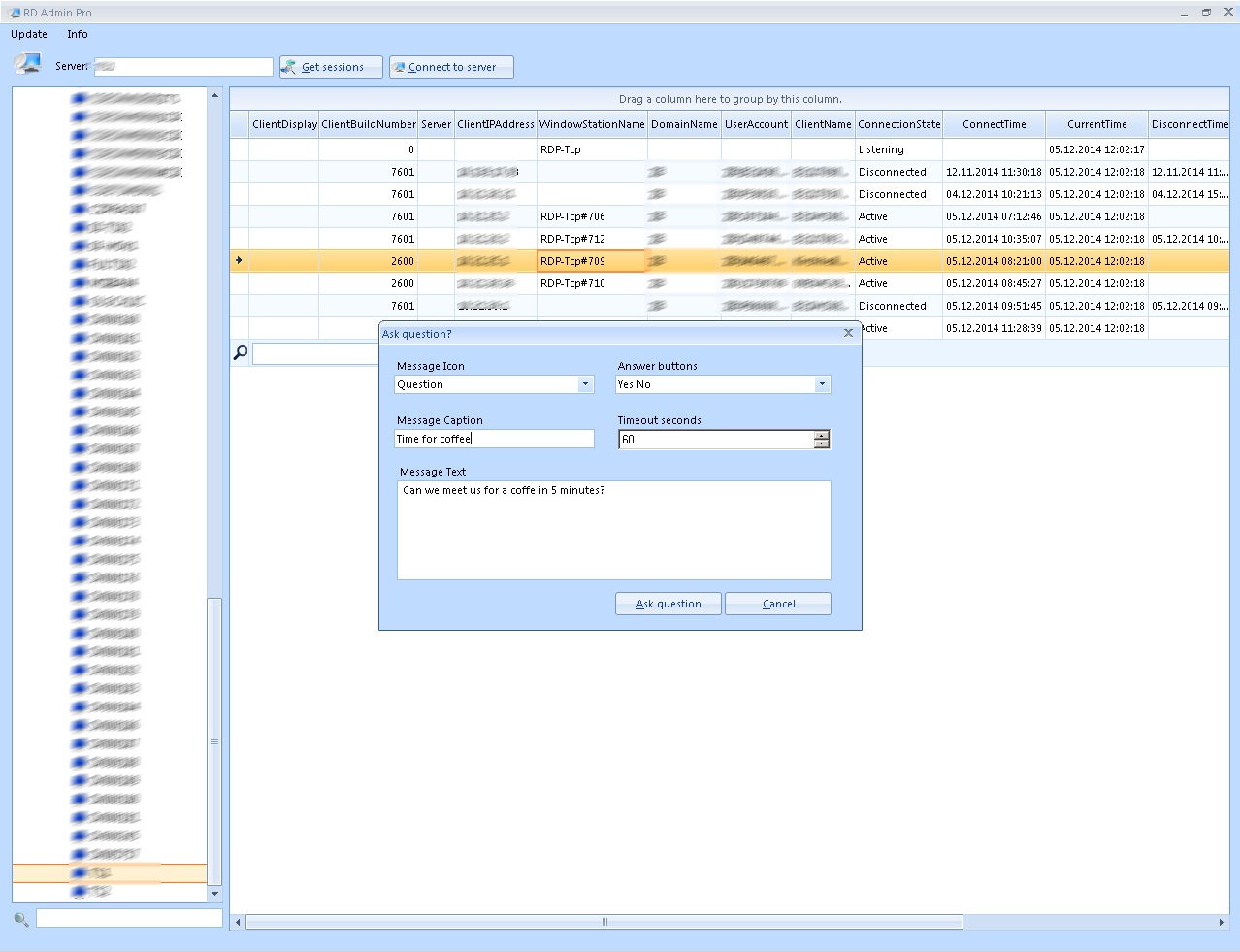Open the Info menu
Screen dimensions: 1240x952
(78, 34)
